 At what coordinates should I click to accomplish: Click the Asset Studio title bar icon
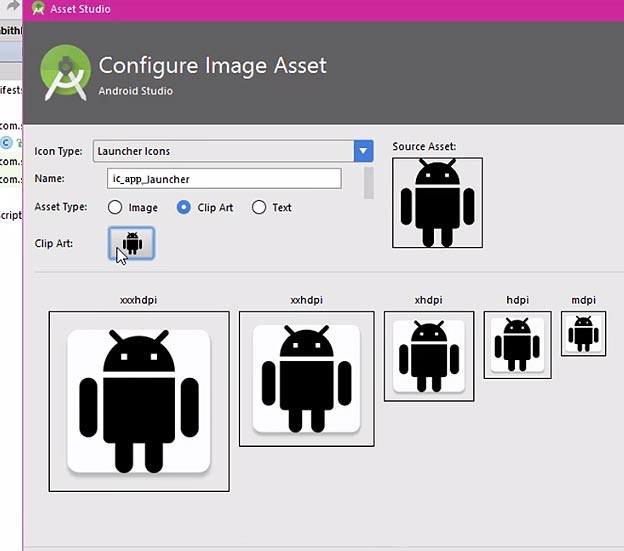tap(38, 8)
